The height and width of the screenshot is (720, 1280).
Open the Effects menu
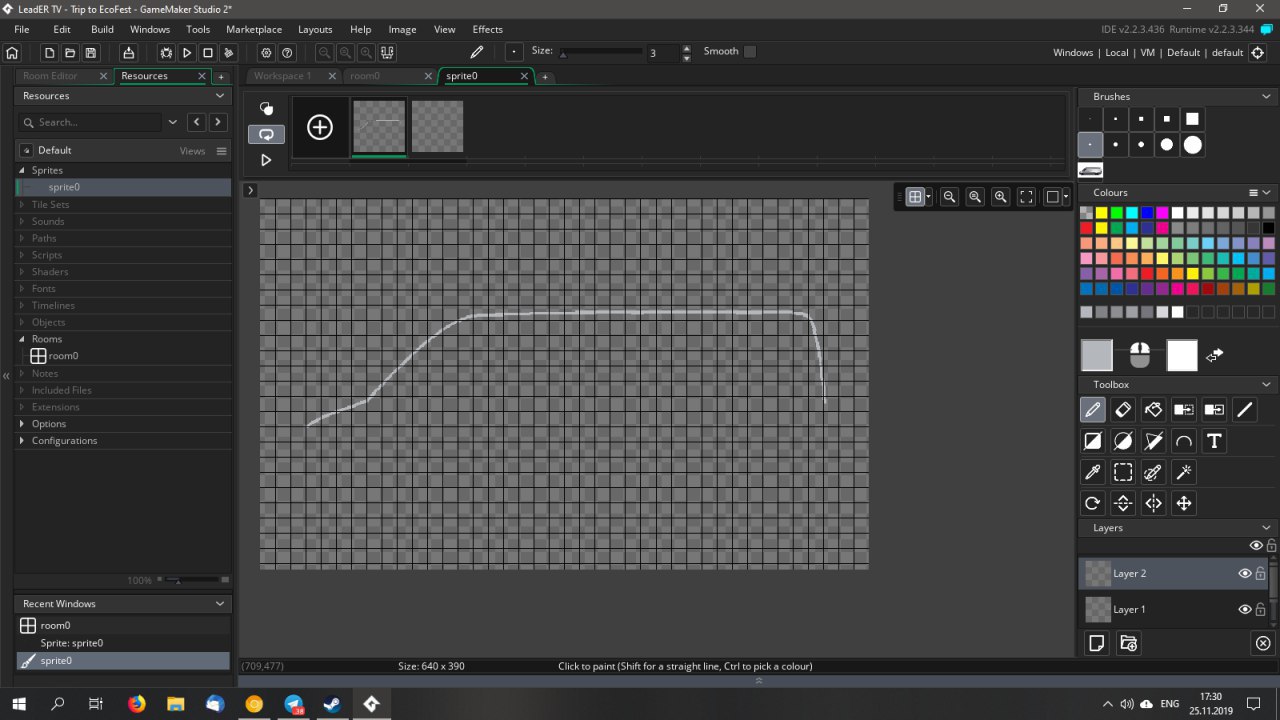pos(488,30)
